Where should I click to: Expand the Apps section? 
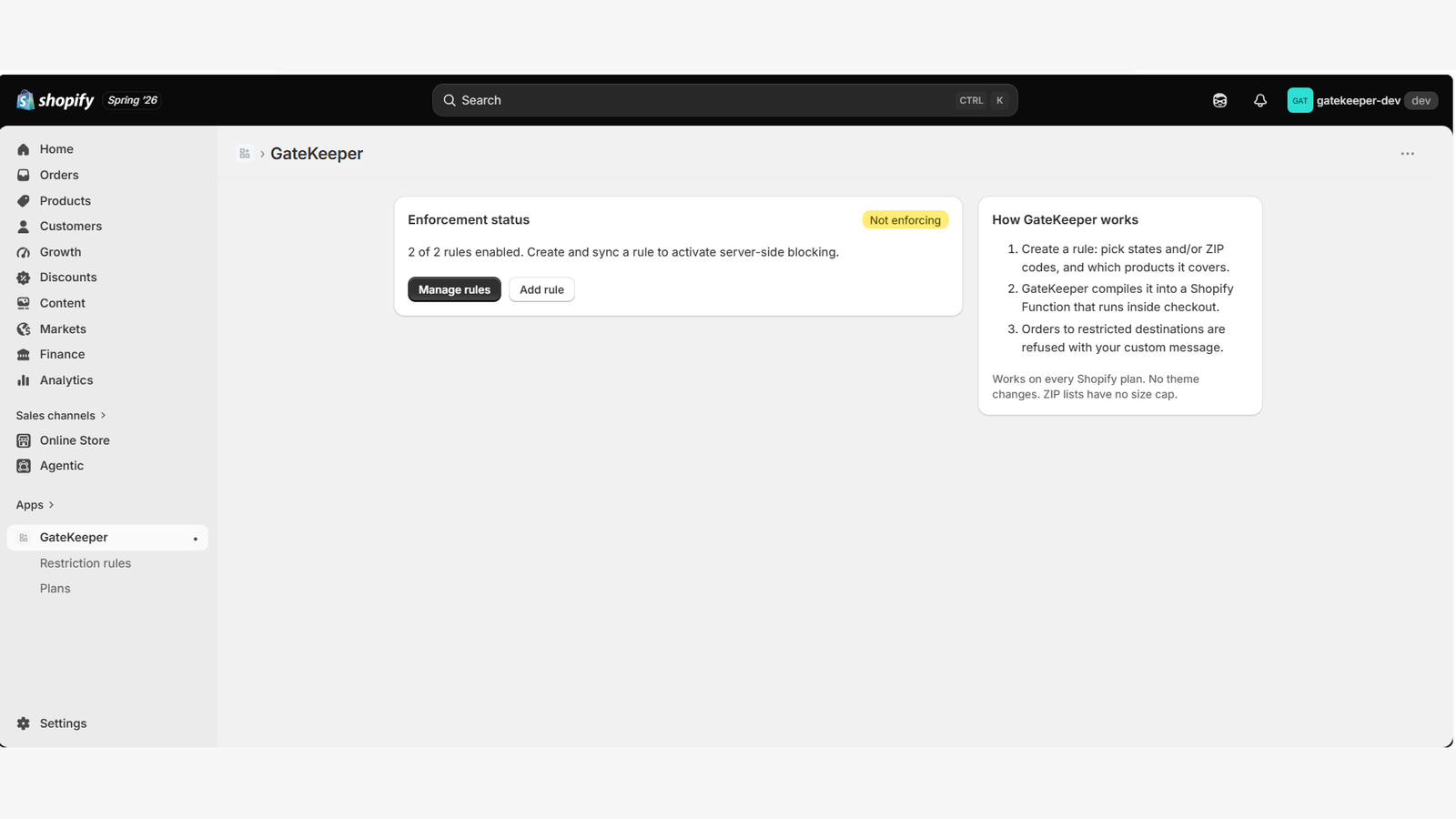[35, 505]
